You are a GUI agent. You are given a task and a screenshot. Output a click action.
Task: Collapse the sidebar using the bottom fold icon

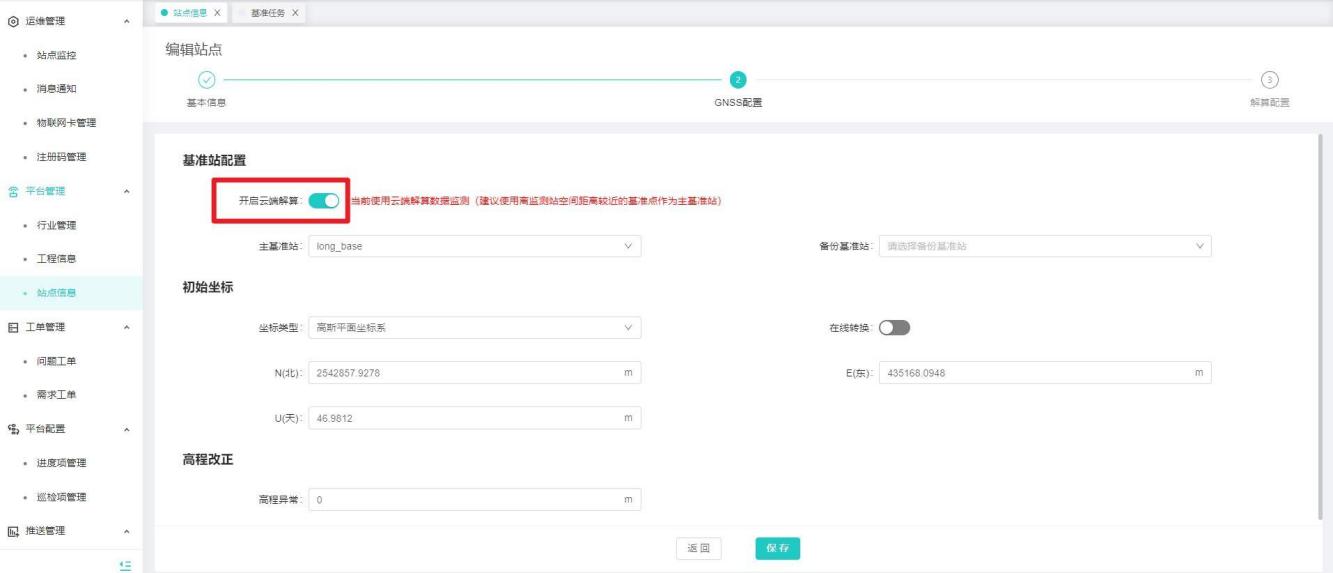pyautogui.click(x=125, y=565)
